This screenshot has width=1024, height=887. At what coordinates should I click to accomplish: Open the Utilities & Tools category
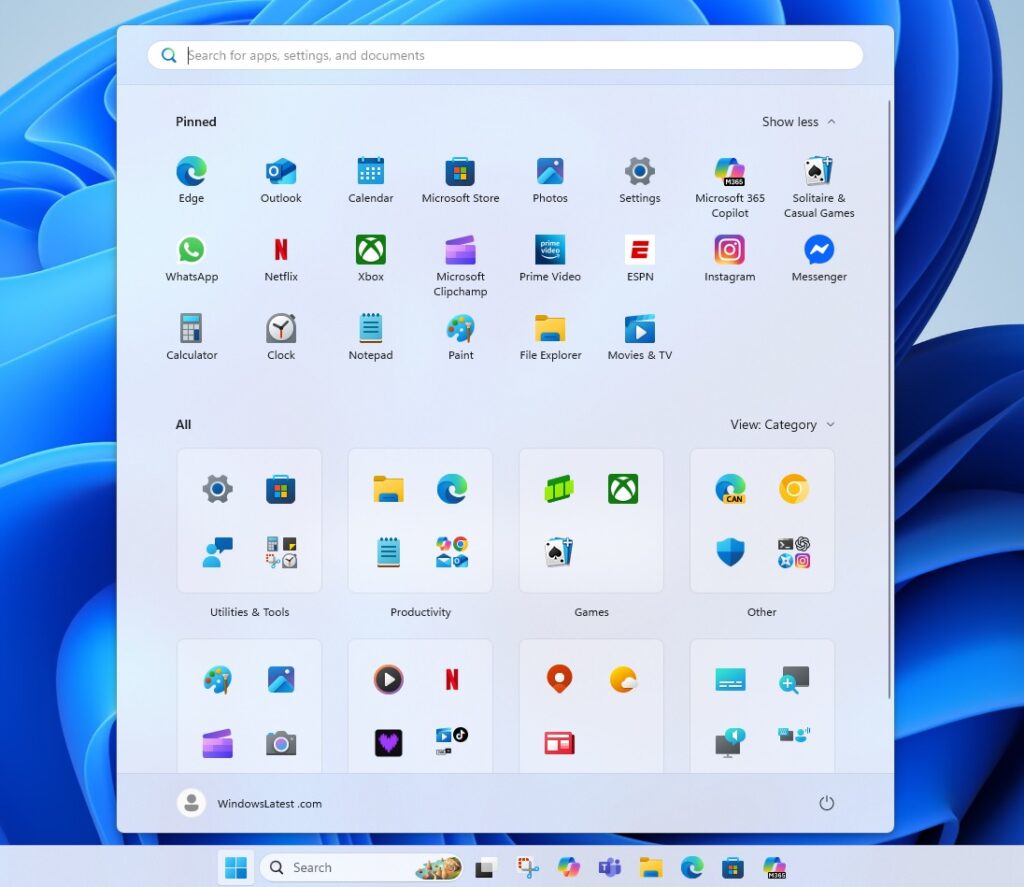point(249,520)
